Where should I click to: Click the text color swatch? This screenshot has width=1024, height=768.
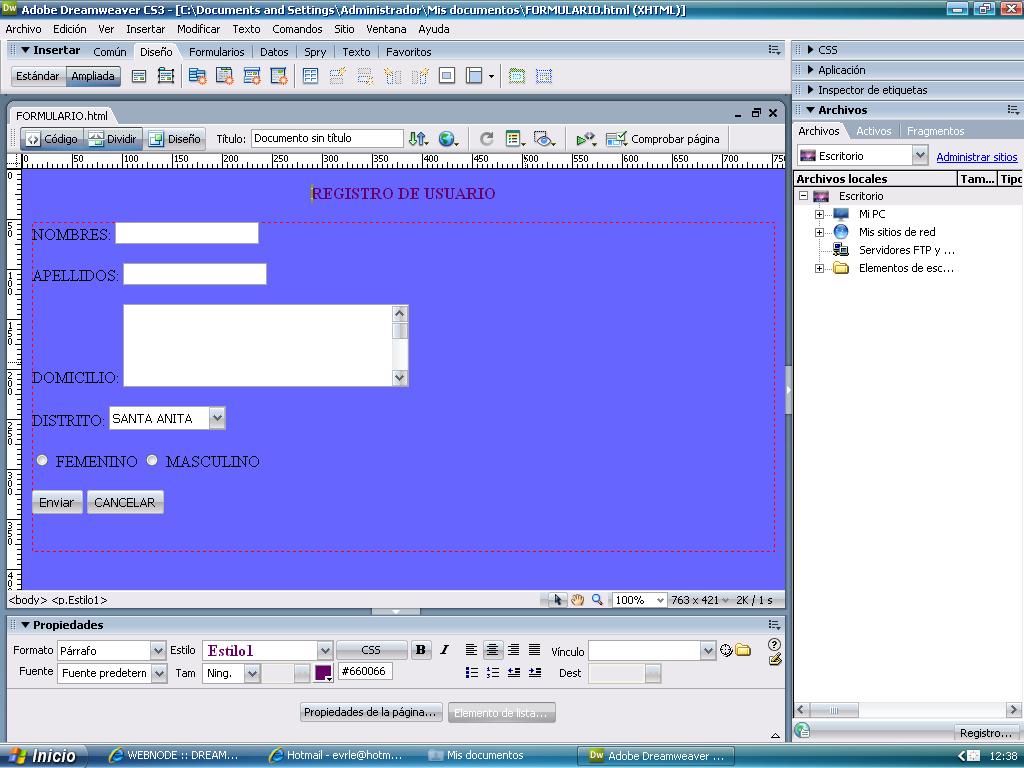(323, 673)
